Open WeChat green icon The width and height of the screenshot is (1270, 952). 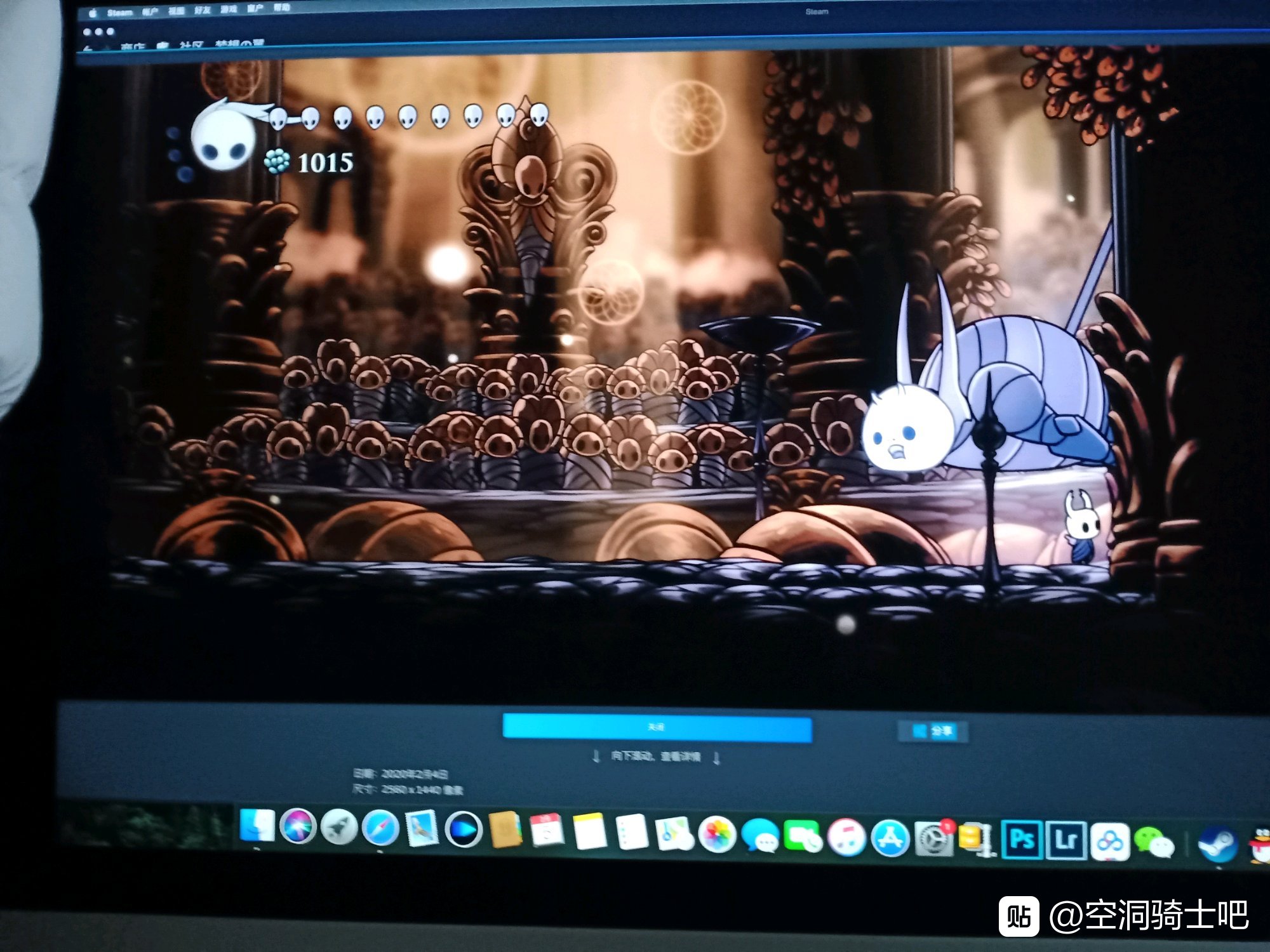(1154, 843)
